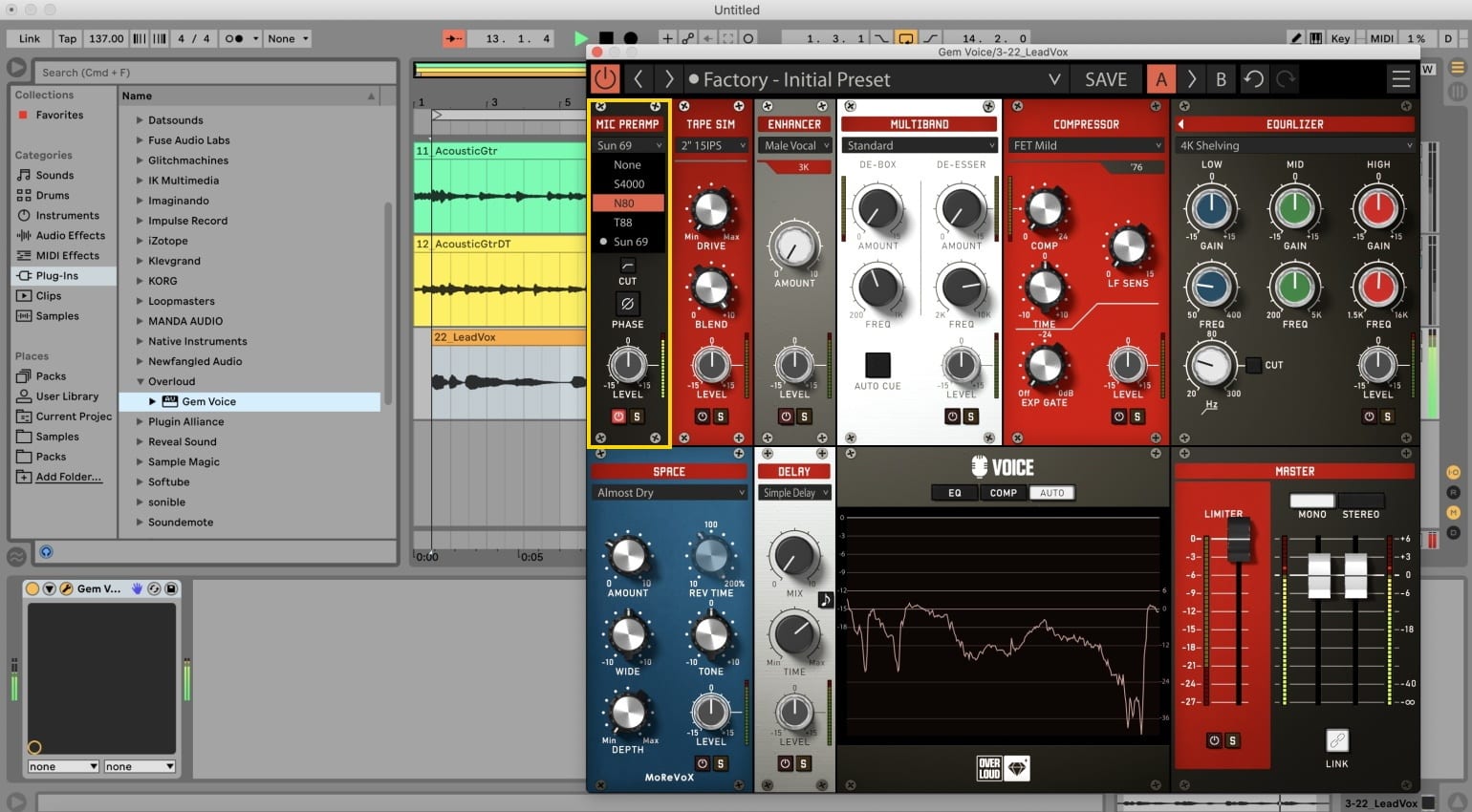Image resolution: width=1472 pixels, height=812 pixels.
Task: Click the Mic Preamp low cut icon
Action: 627,265
